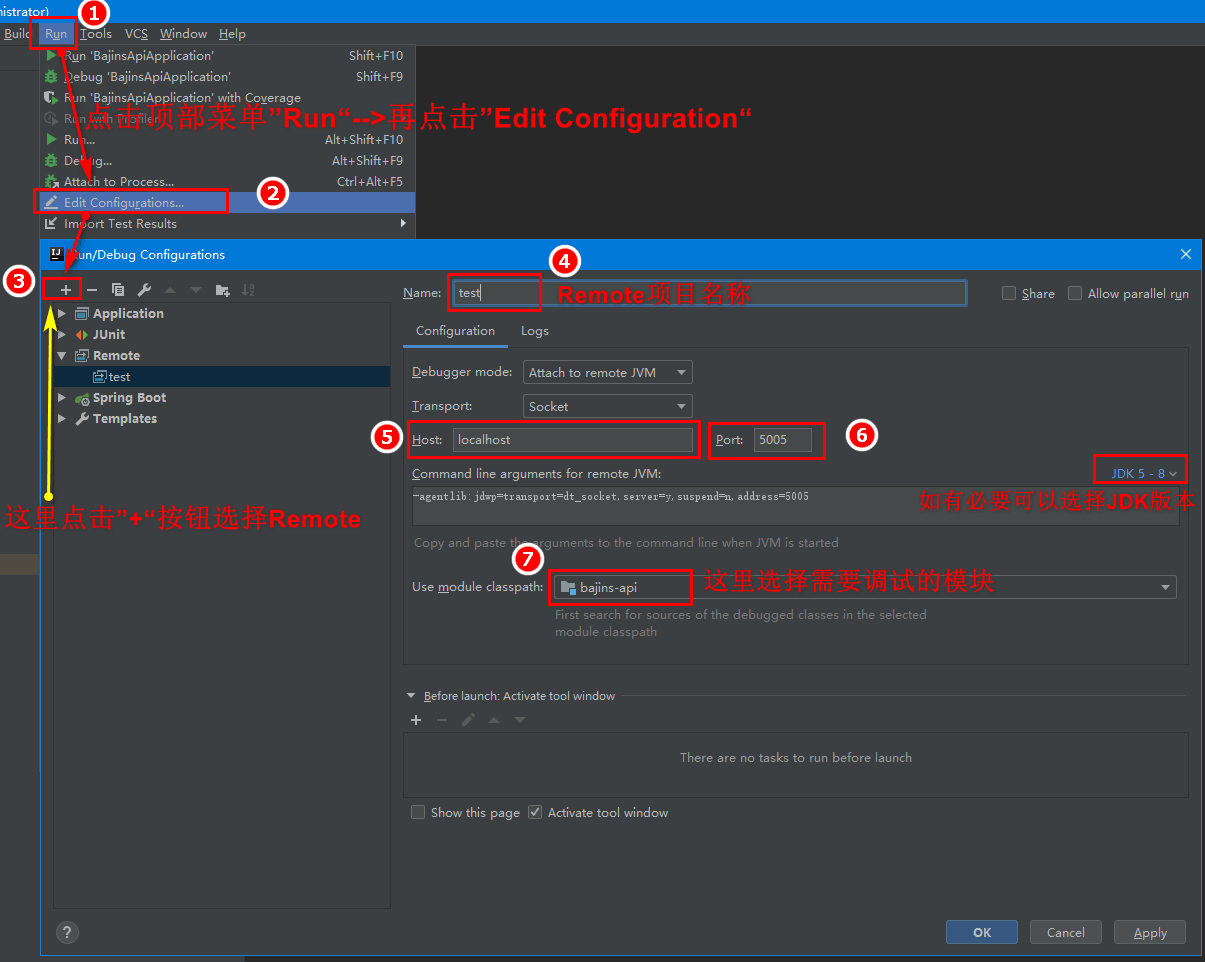Enable the Share checkbox

click(x=1009, y=293)
